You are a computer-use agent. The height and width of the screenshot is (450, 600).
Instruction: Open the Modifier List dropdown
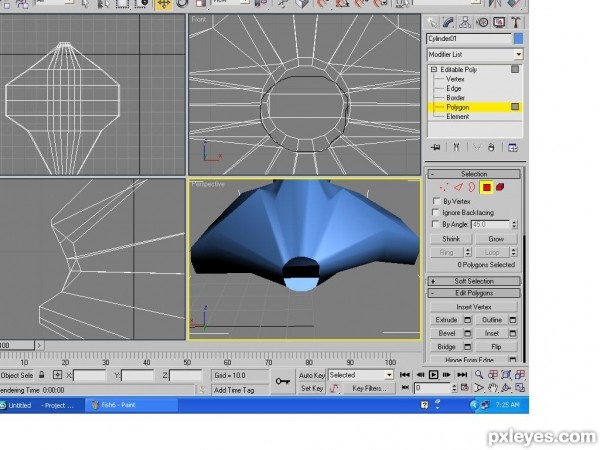pyautogui.click(x=475, y=54)
